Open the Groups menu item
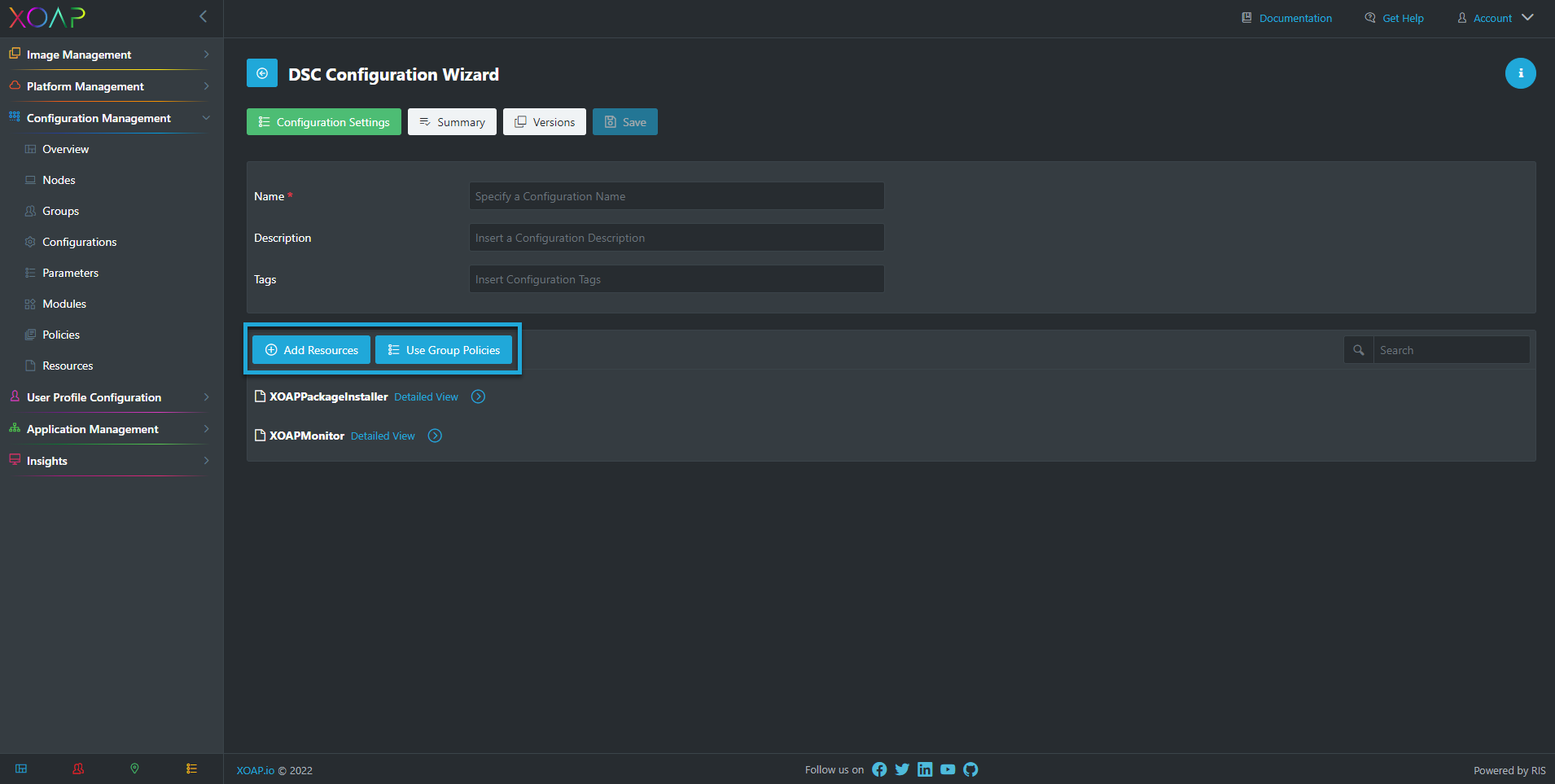The height and width of the screenshot is (784, 1555). (60, 211)
